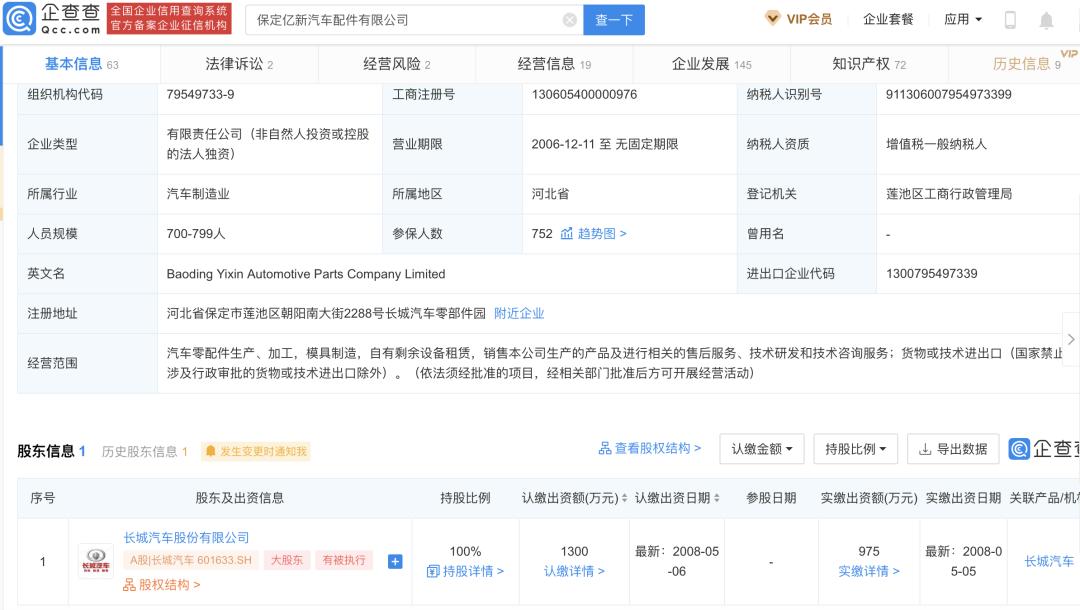Click the VIP会员 diamond icon
The height and width of the screenshot is (610, 1080).
[773, 19]
